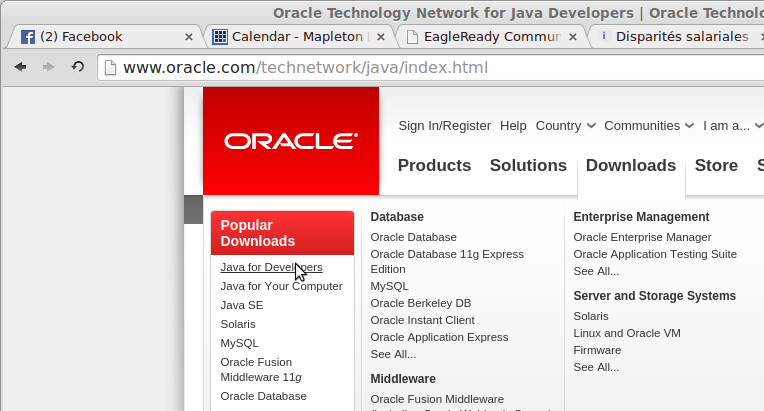764x411 pixels.
Task: Open Oracle Fusion Middleware 11g link
Action: 261,370
